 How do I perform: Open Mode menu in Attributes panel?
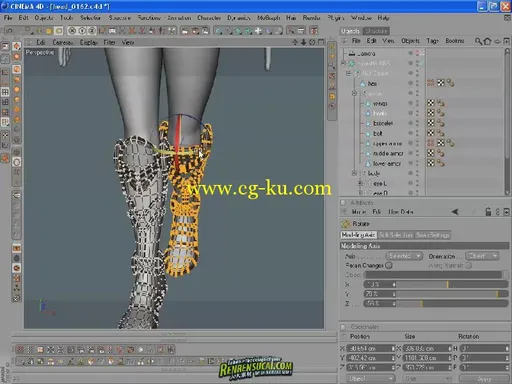pyautogui.click(x=359, y=212)
